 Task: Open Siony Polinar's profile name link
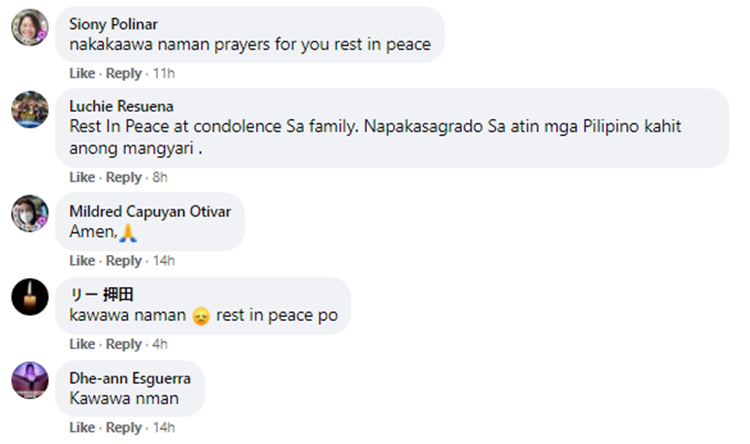pos(113,24)
